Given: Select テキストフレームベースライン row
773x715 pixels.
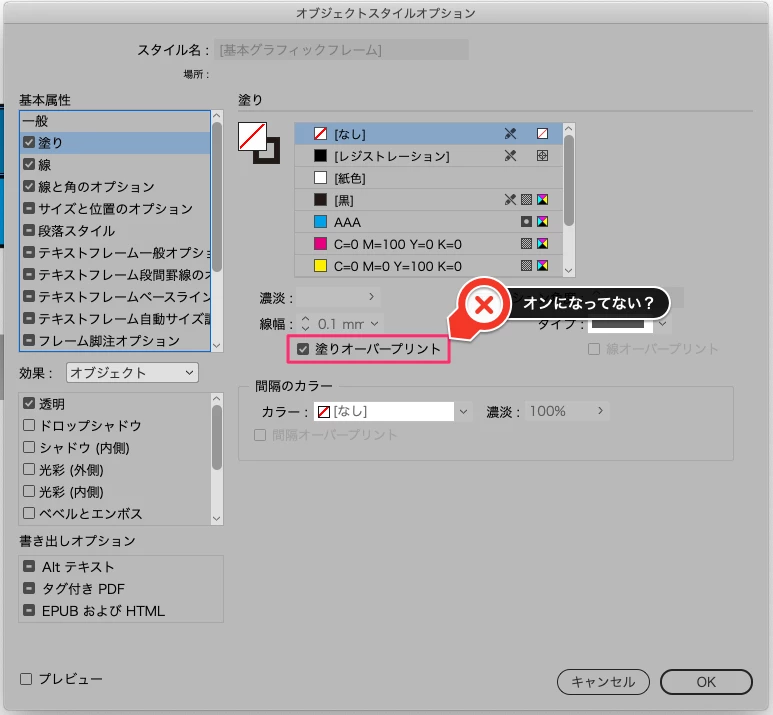Looking at the screenshot, I should [115, 297].
